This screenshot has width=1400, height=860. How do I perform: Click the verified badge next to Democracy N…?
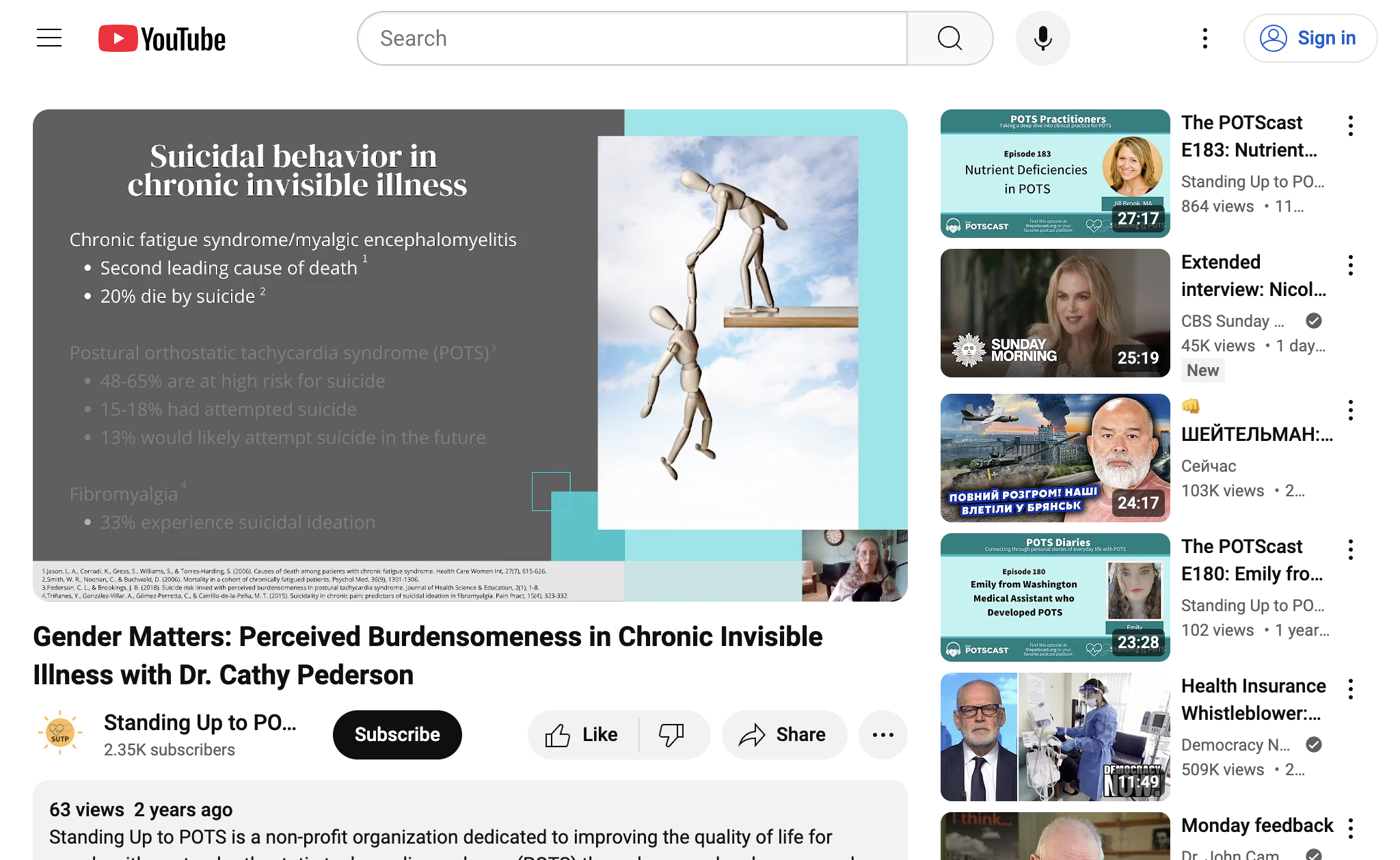tap(1313, 744)
